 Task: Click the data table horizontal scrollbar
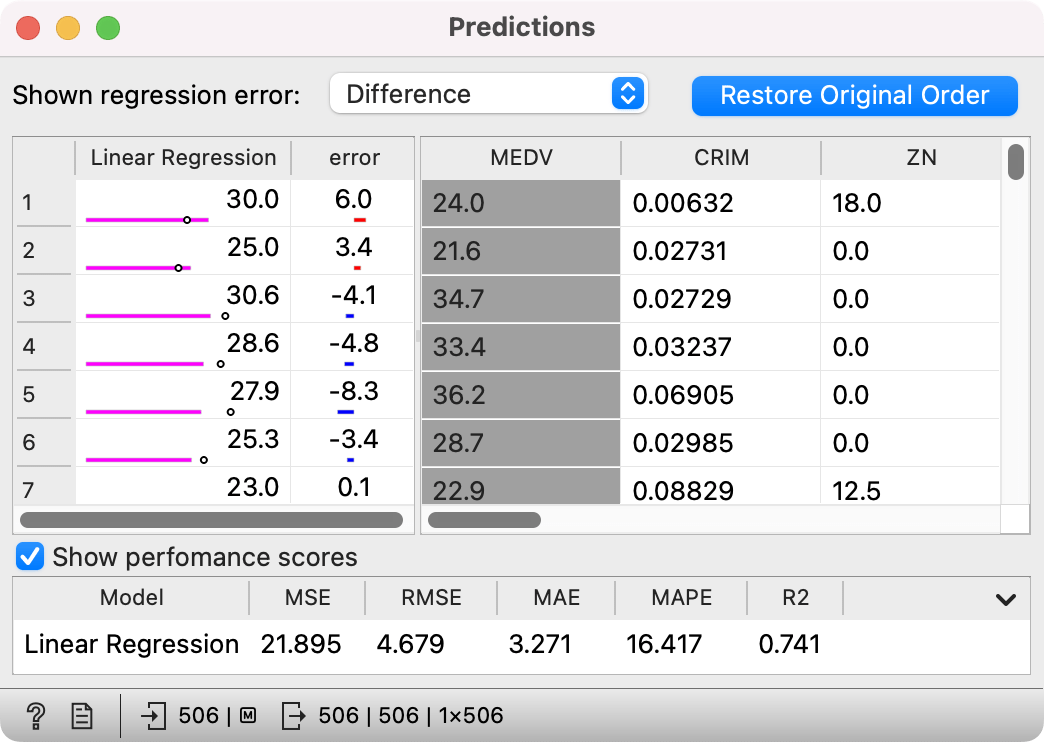pos(485,520)
